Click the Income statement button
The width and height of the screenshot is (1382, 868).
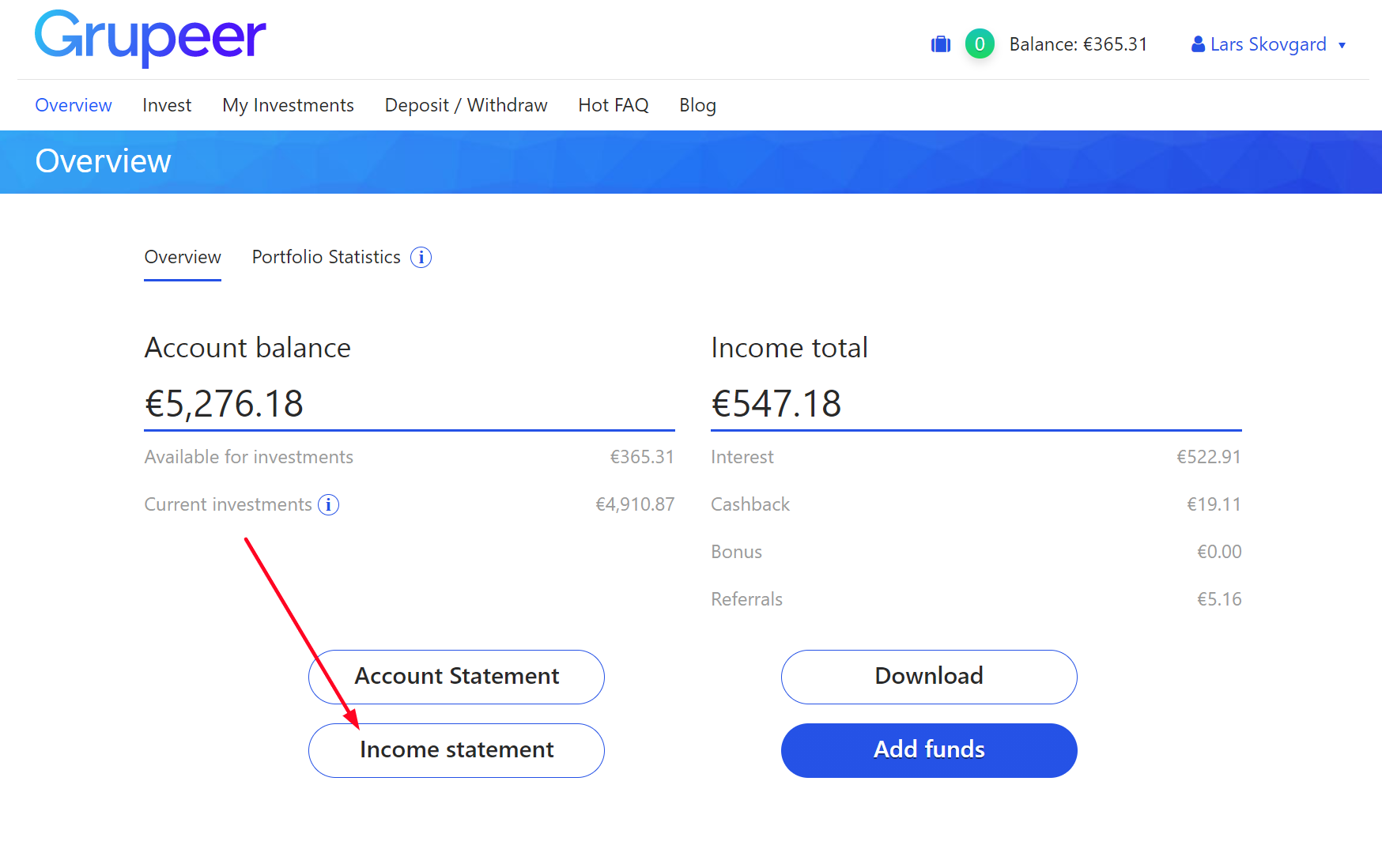click(456, 750)
